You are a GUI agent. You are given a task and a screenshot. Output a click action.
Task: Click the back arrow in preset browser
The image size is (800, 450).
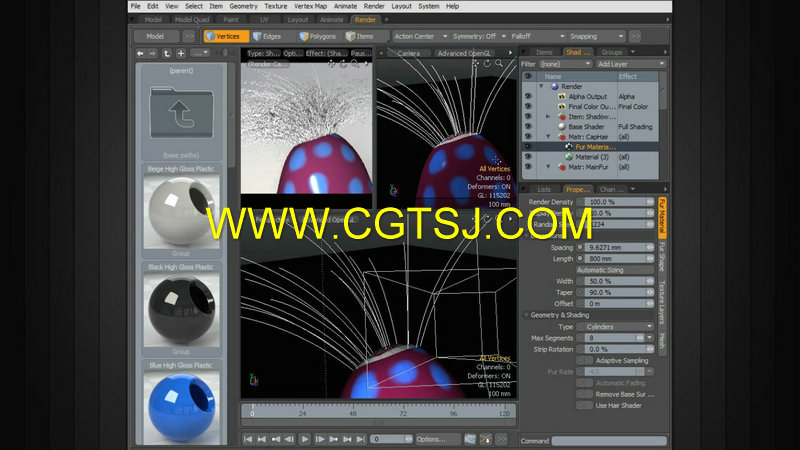140,53
